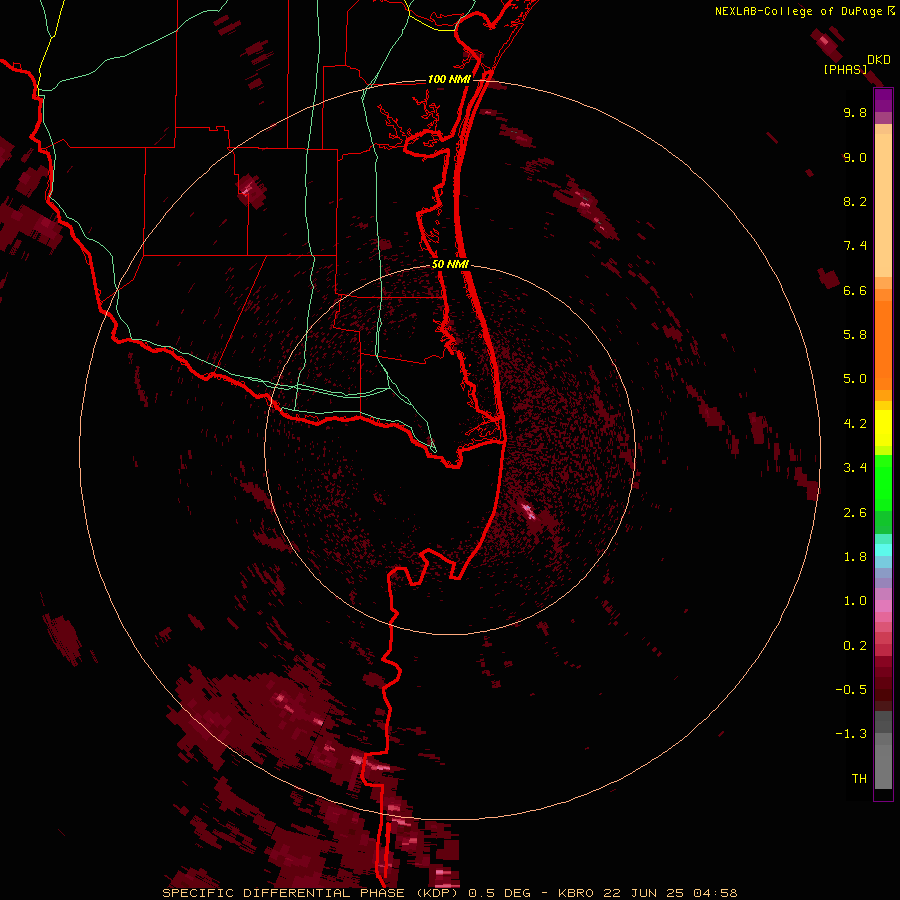Click the TH threshold label
This screenshot has width=900, height=900.
(859, 779)
